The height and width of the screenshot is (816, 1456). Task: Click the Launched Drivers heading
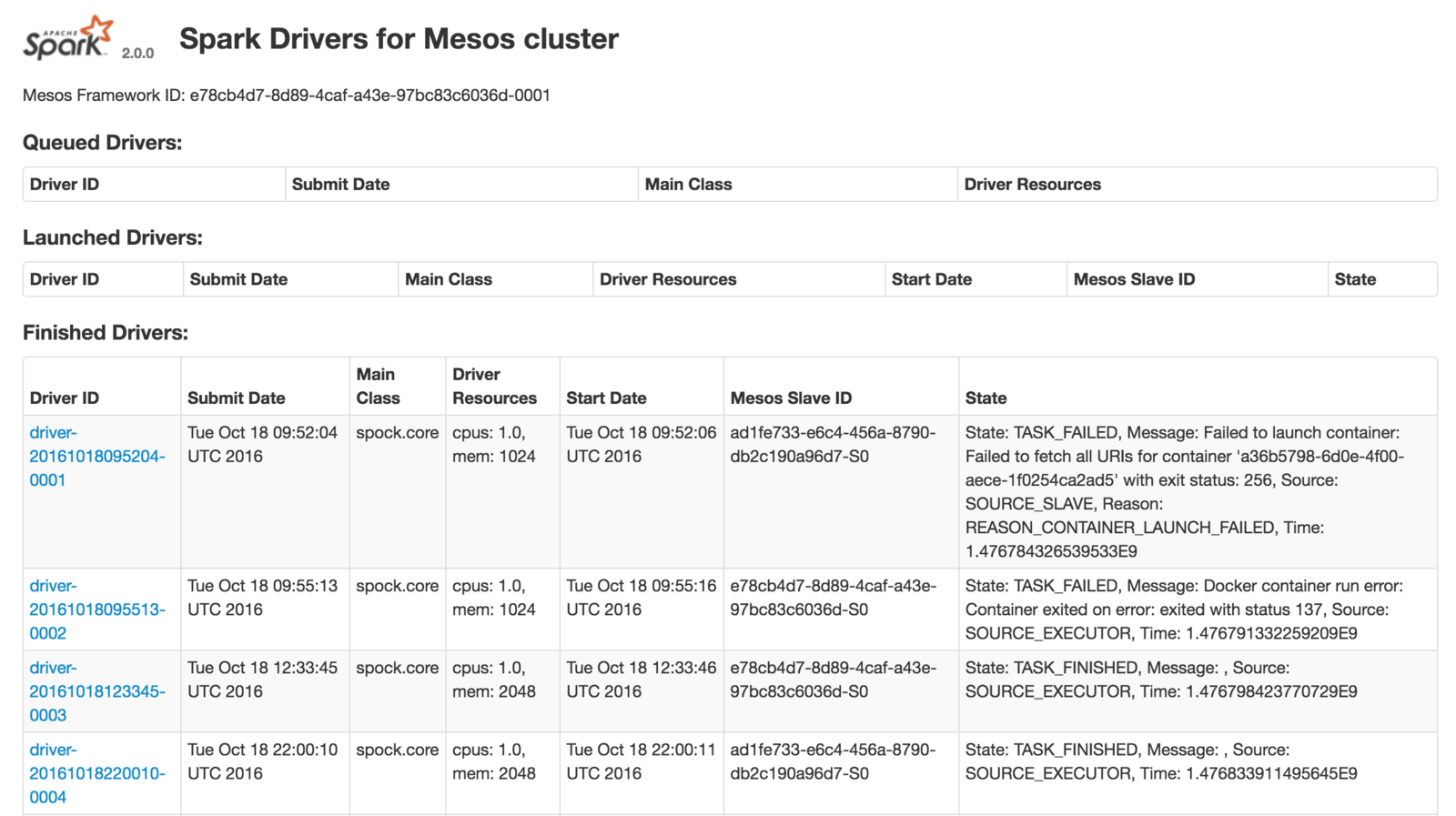(113, 237)
